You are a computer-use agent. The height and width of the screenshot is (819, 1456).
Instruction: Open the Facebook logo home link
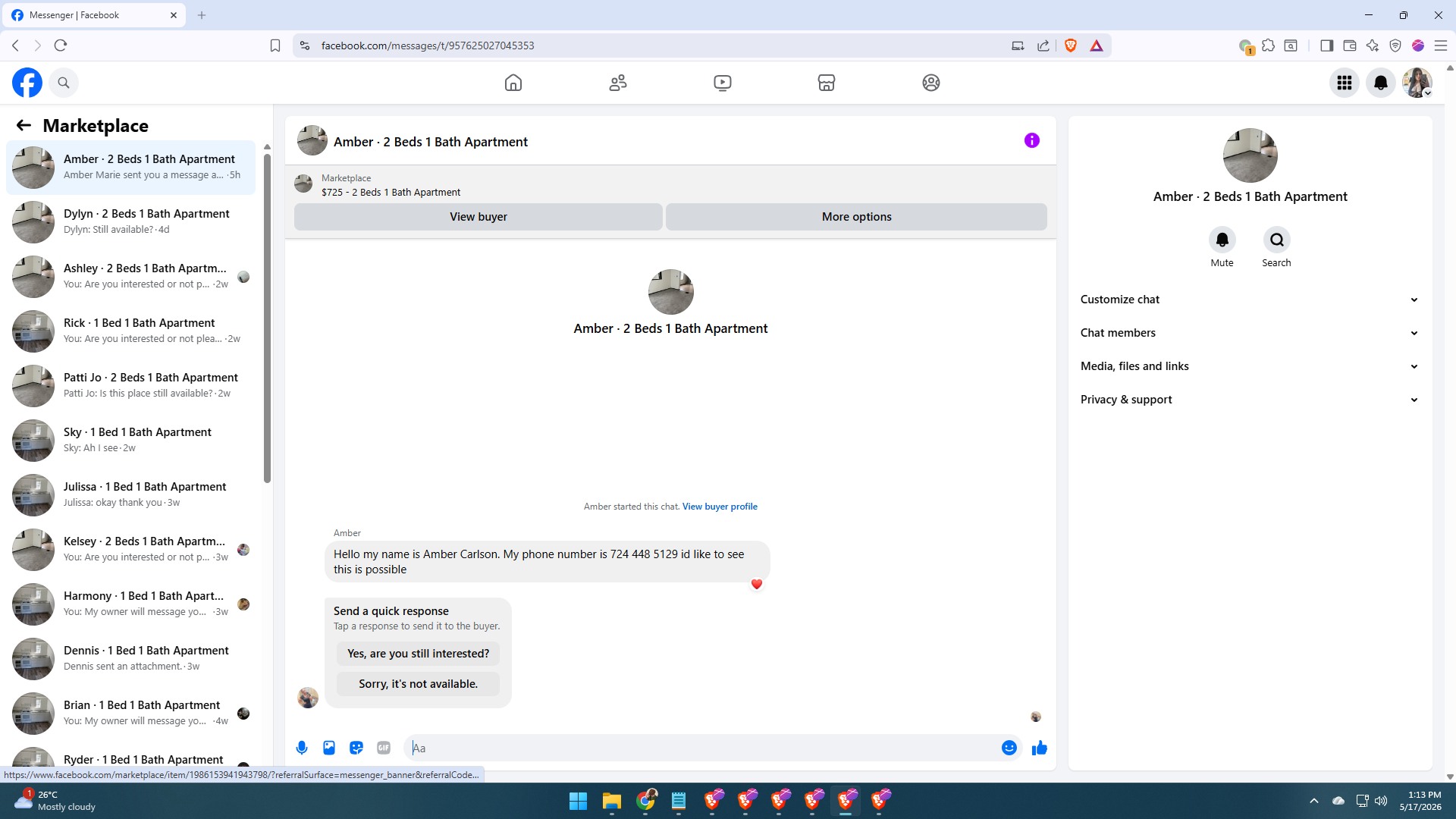click(x=27, y=83)
